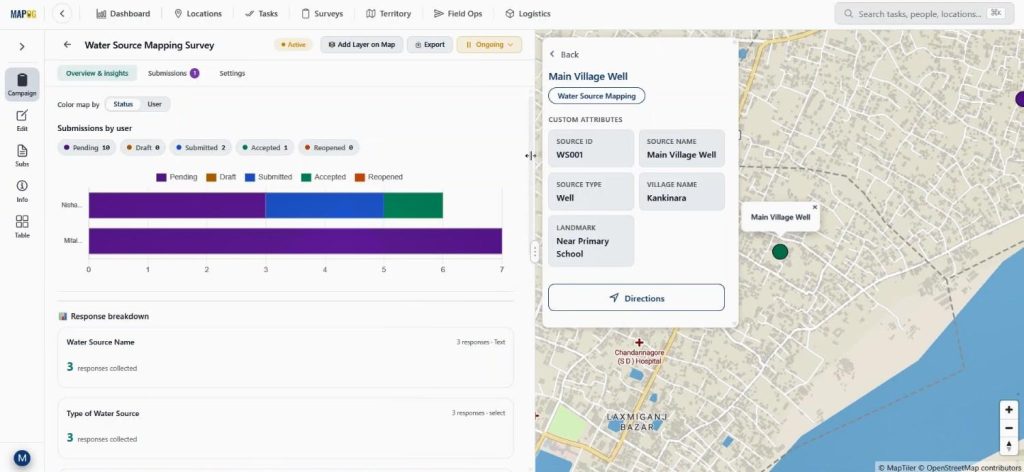Click the Draft legend color swatch
1024x472 pixels.
coord(211,177)
